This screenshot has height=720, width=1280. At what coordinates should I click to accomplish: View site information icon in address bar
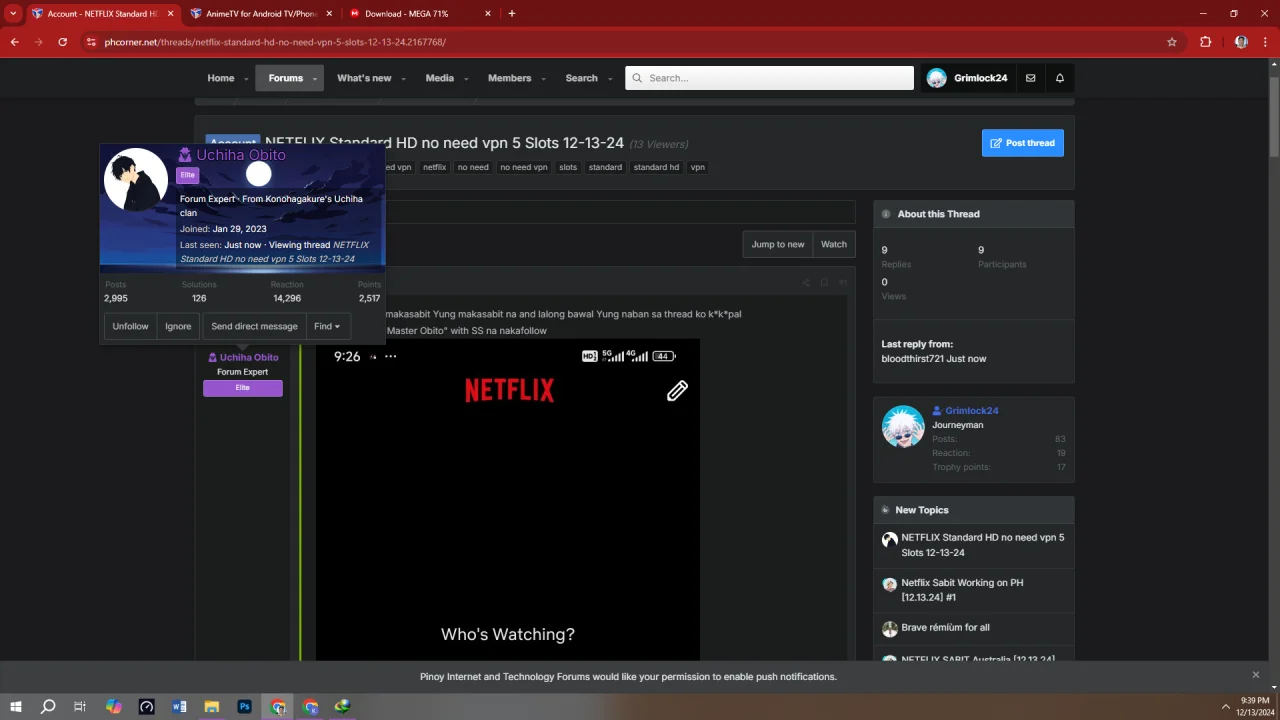tap(91, 42)
